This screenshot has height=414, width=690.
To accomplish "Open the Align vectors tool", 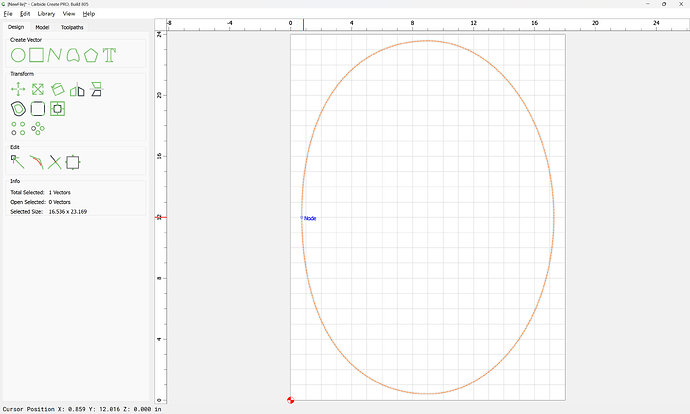I will pos(58,109).
